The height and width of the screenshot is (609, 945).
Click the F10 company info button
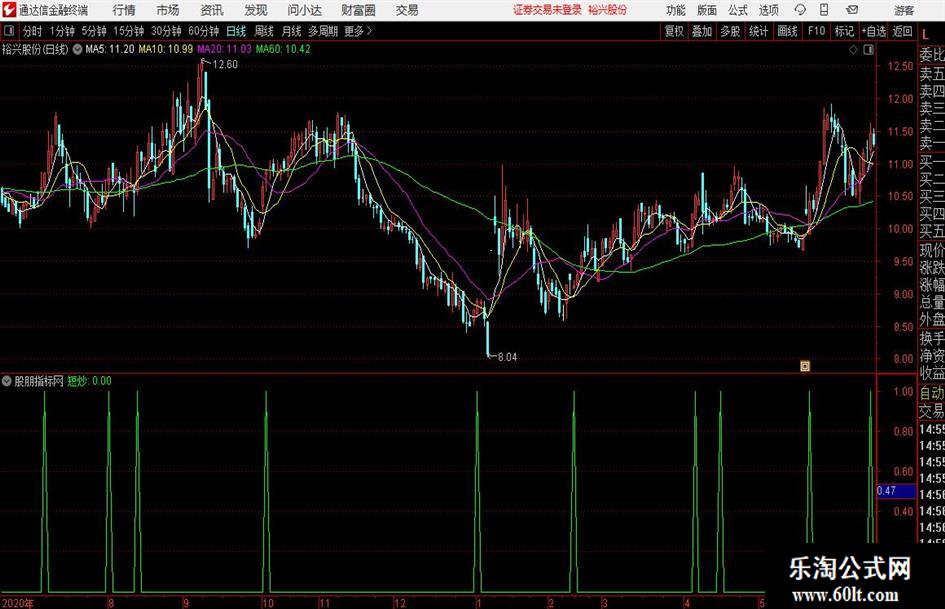pyautogui.click(x=816, y=31)
